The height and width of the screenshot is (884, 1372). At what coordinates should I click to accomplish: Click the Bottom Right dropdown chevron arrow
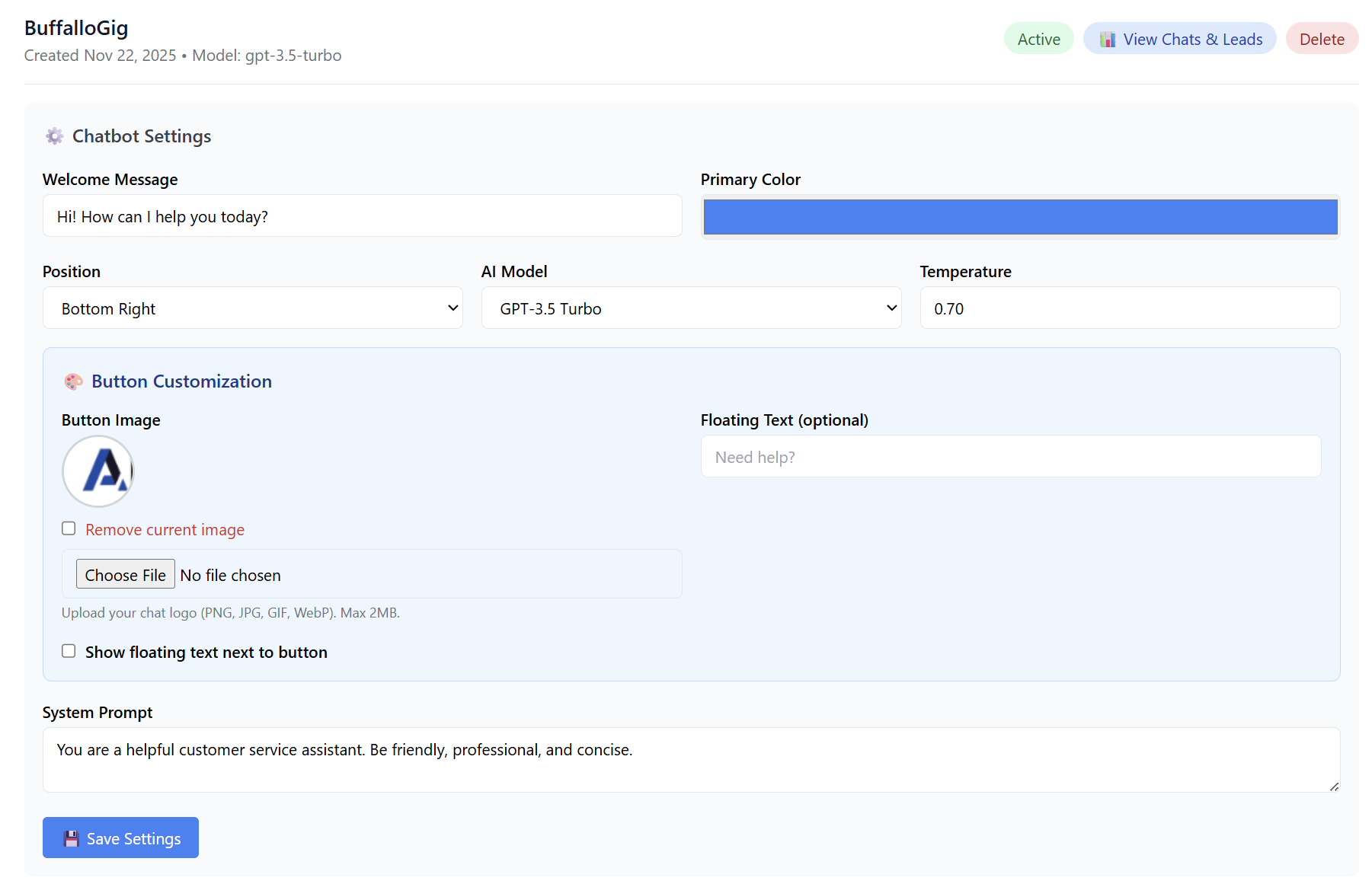[453, 308]
